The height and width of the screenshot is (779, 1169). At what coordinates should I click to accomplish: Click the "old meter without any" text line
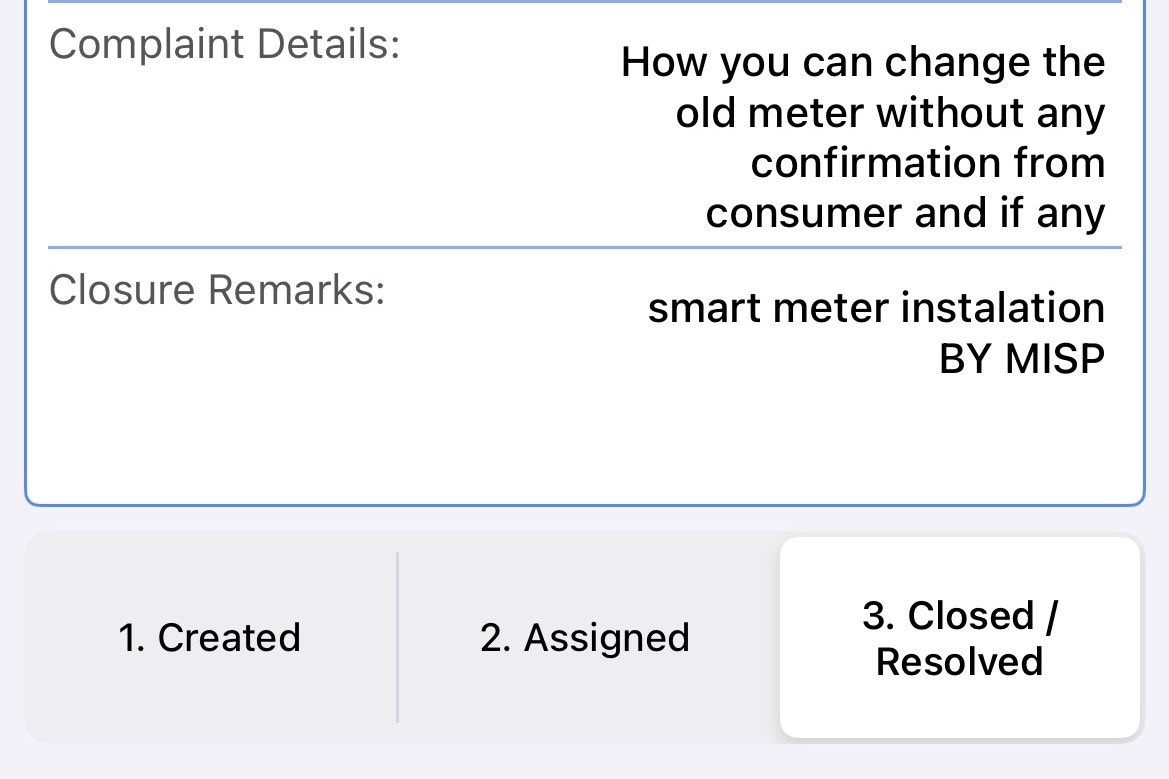click(x=890, y=113)
